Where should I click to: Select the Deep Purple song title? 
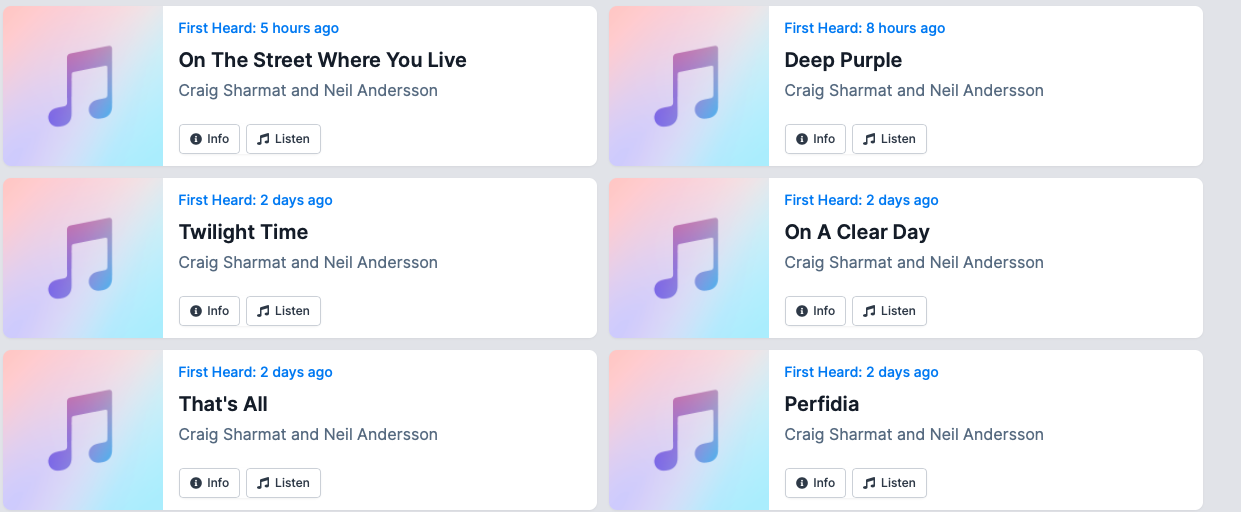(x=843, y=60)
